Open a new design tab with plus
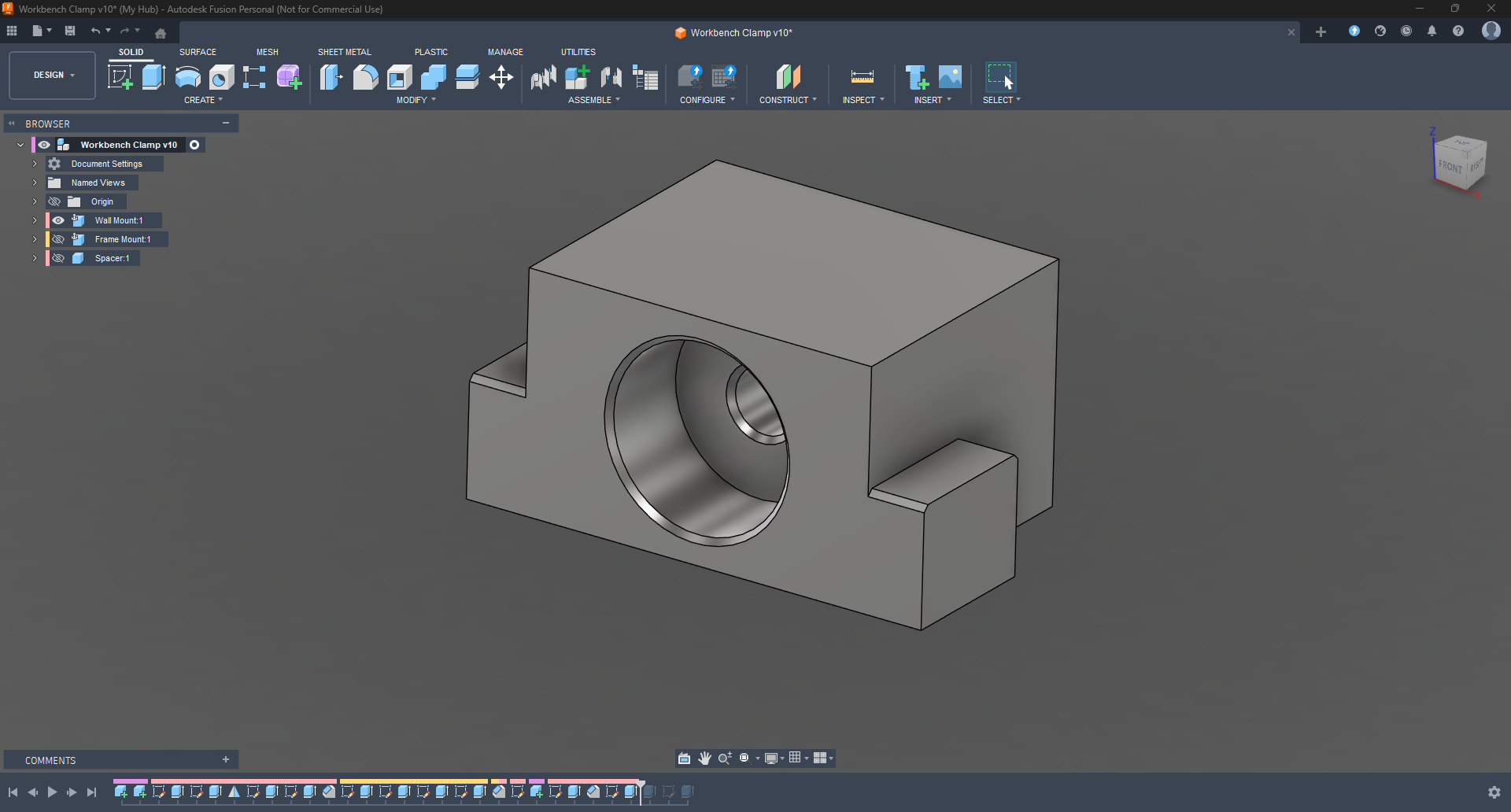 1321,32
